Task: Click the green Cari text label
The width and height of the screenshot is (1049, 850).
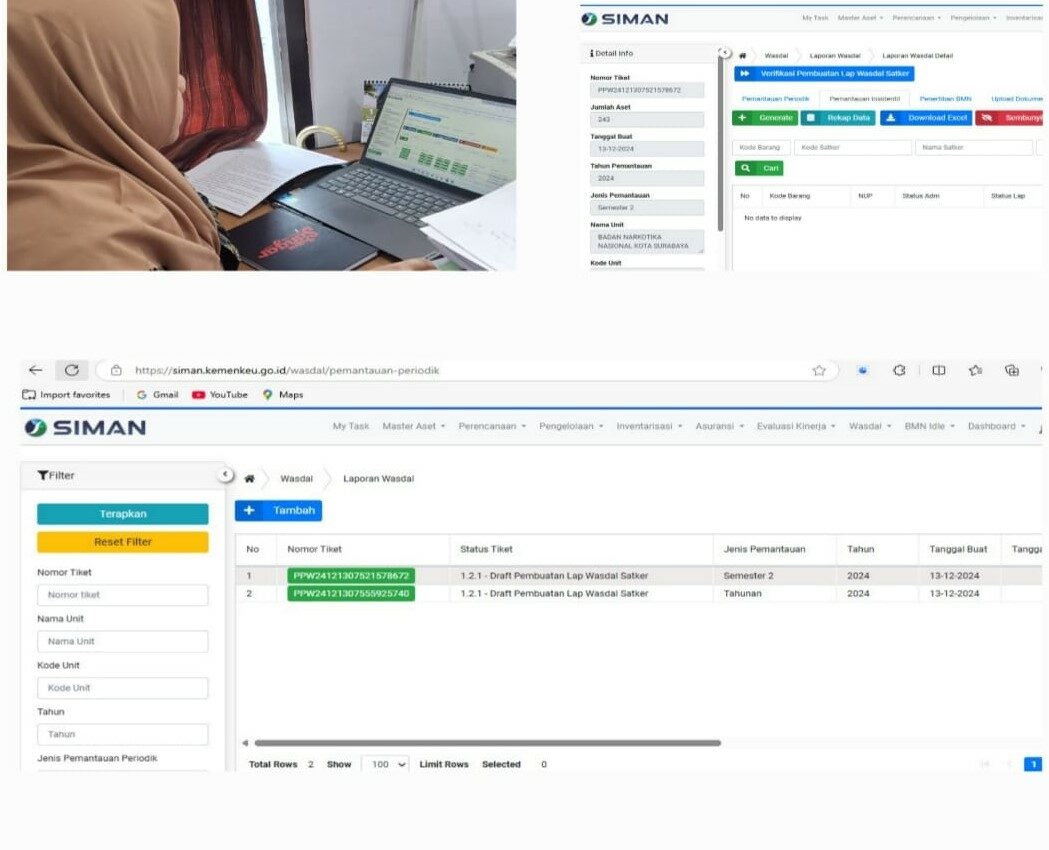Action: tap(771, 168)
